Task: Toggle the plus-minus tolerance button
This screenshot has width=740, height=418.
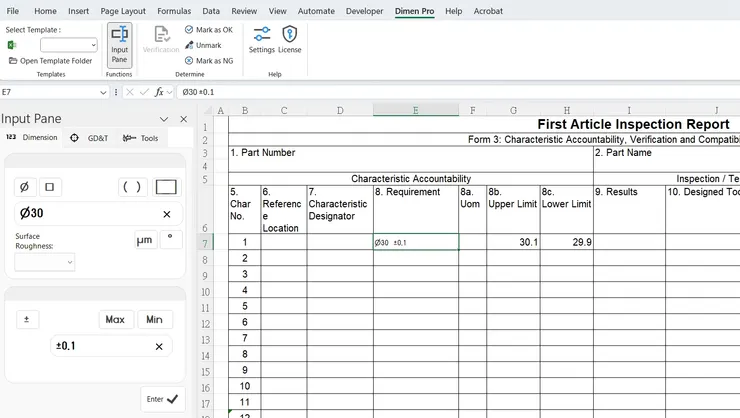Action: pos(27,320)
